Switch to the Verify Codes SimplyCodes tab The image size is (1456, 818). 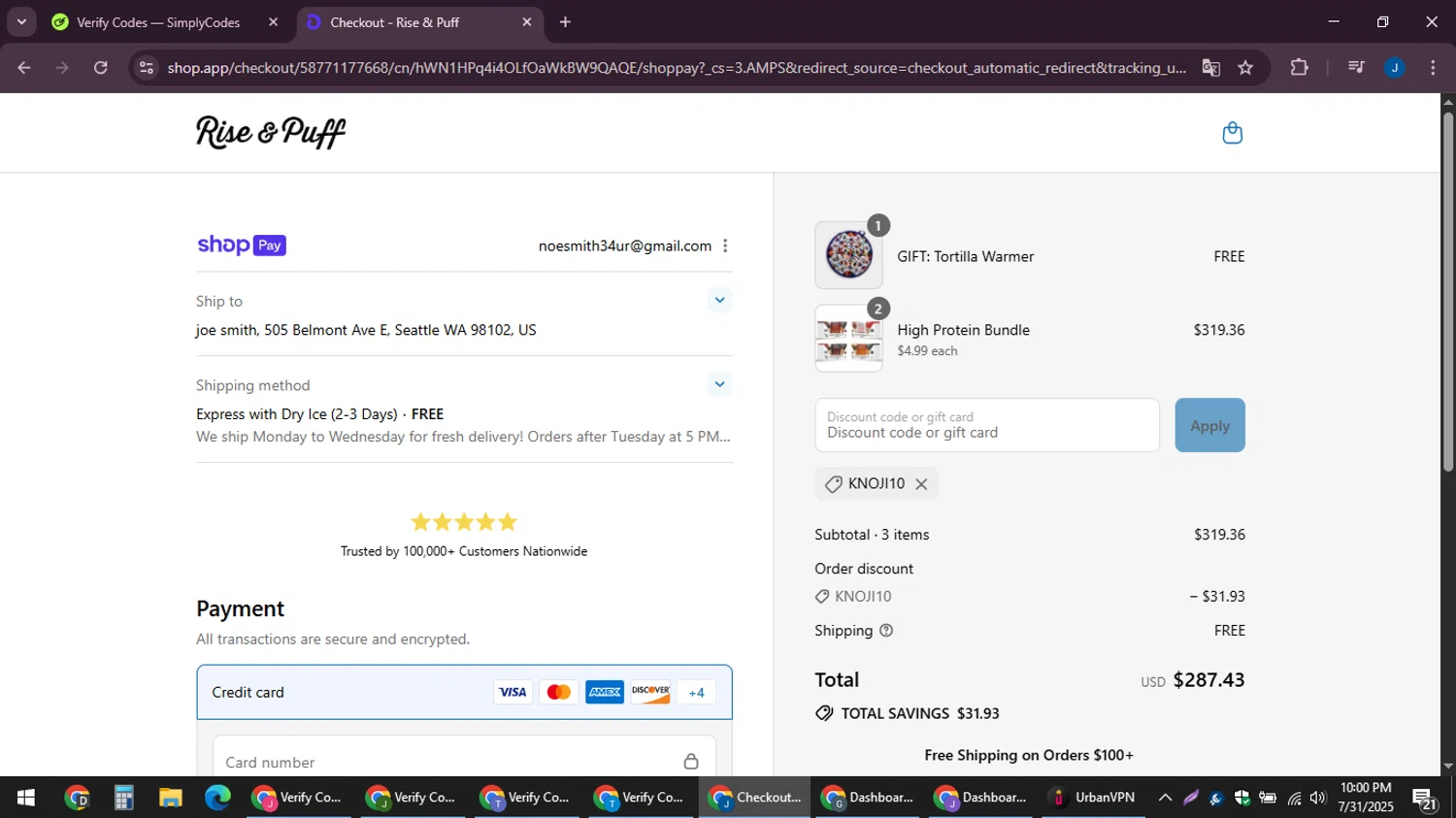pos(158,22)
